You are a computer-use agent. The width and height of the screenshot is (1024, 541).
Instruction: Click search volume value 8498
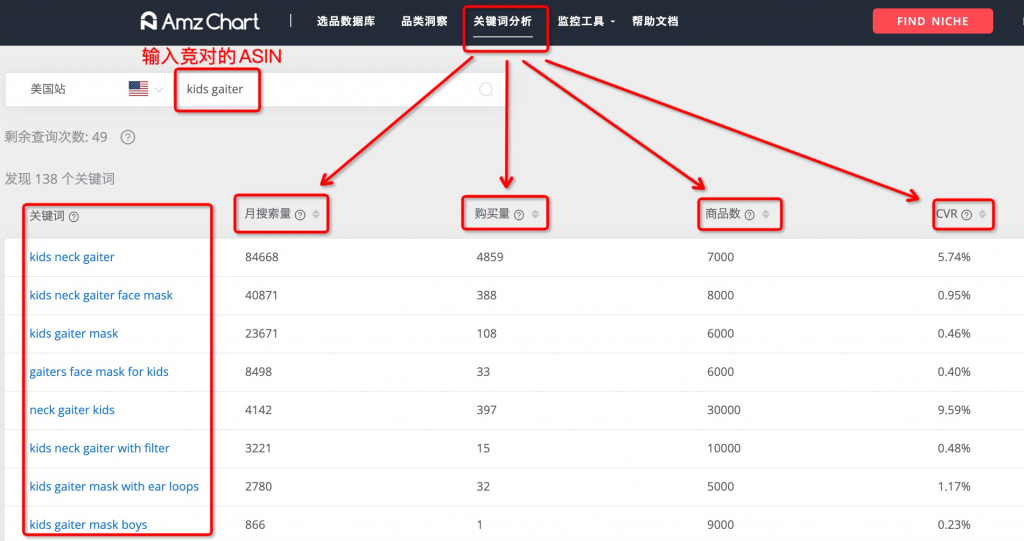point(259,372)
